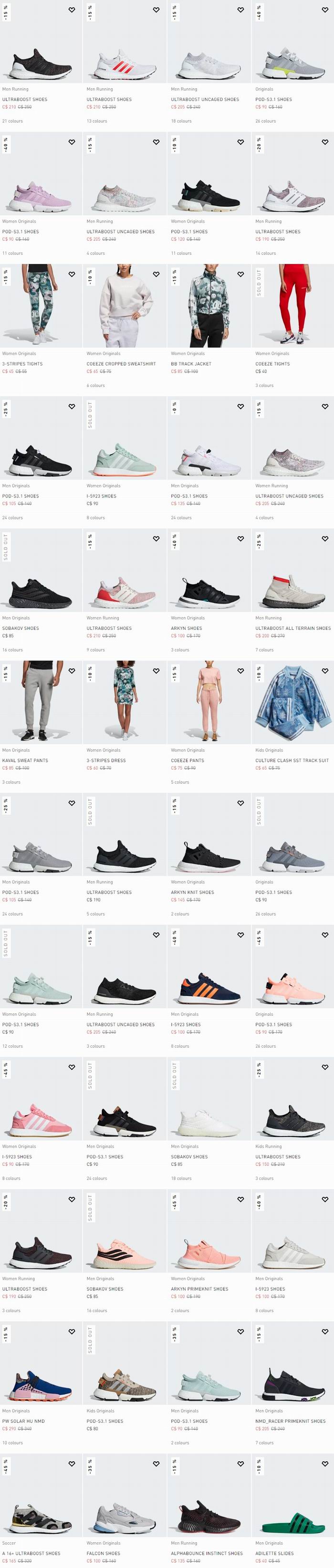Click the red Coeeze Tights product image
Screen dimensions: 334x1568
click(x=293, y=305)
